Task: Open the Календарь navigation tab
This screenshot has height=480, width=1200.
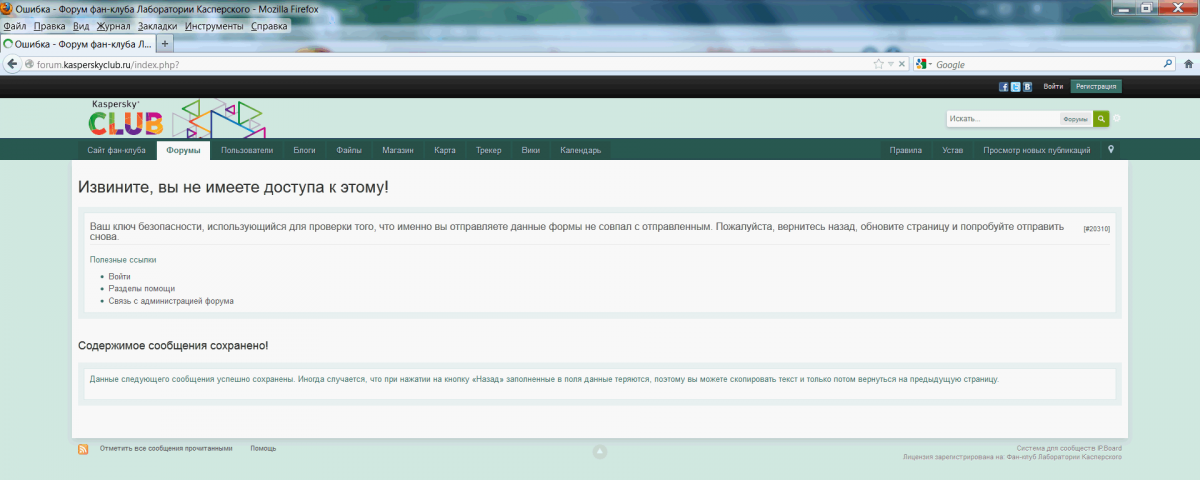Action: click(581, 150)
